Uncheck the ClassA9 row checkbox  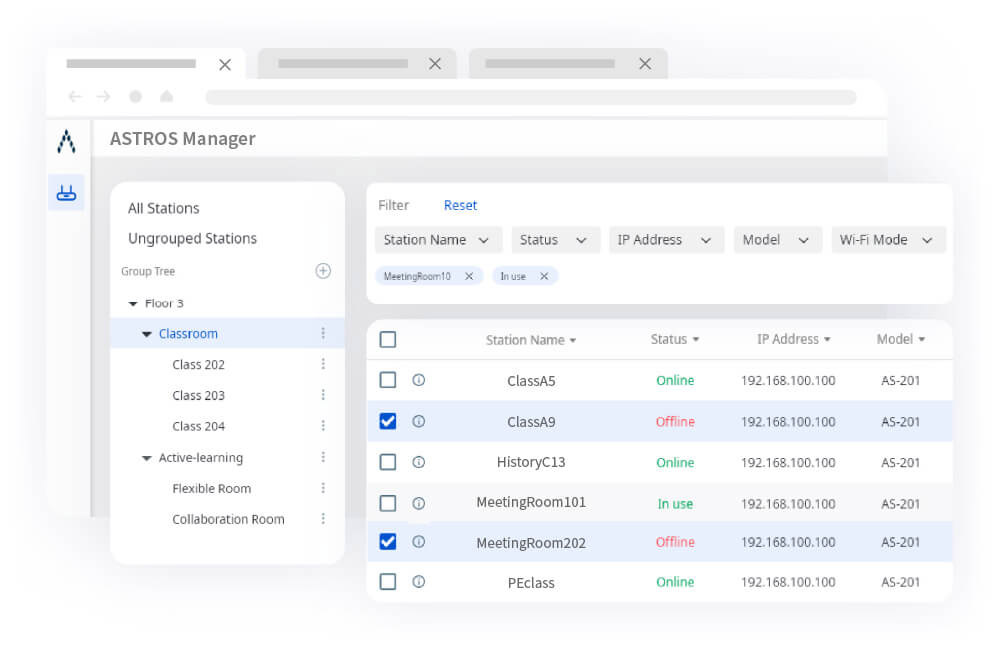pos(388,421)
